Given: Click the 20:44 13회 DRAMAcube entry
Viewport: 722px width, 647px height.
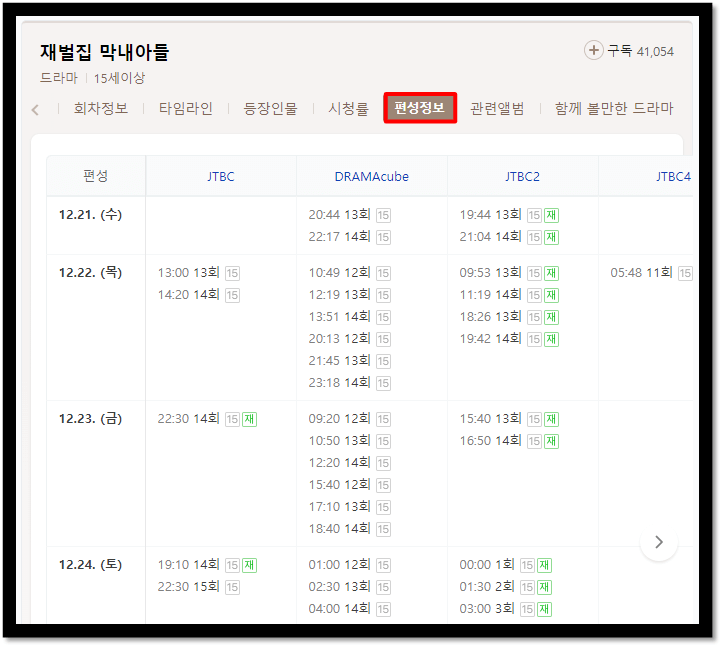Looking at the screenshot, I should coord(349,215).
